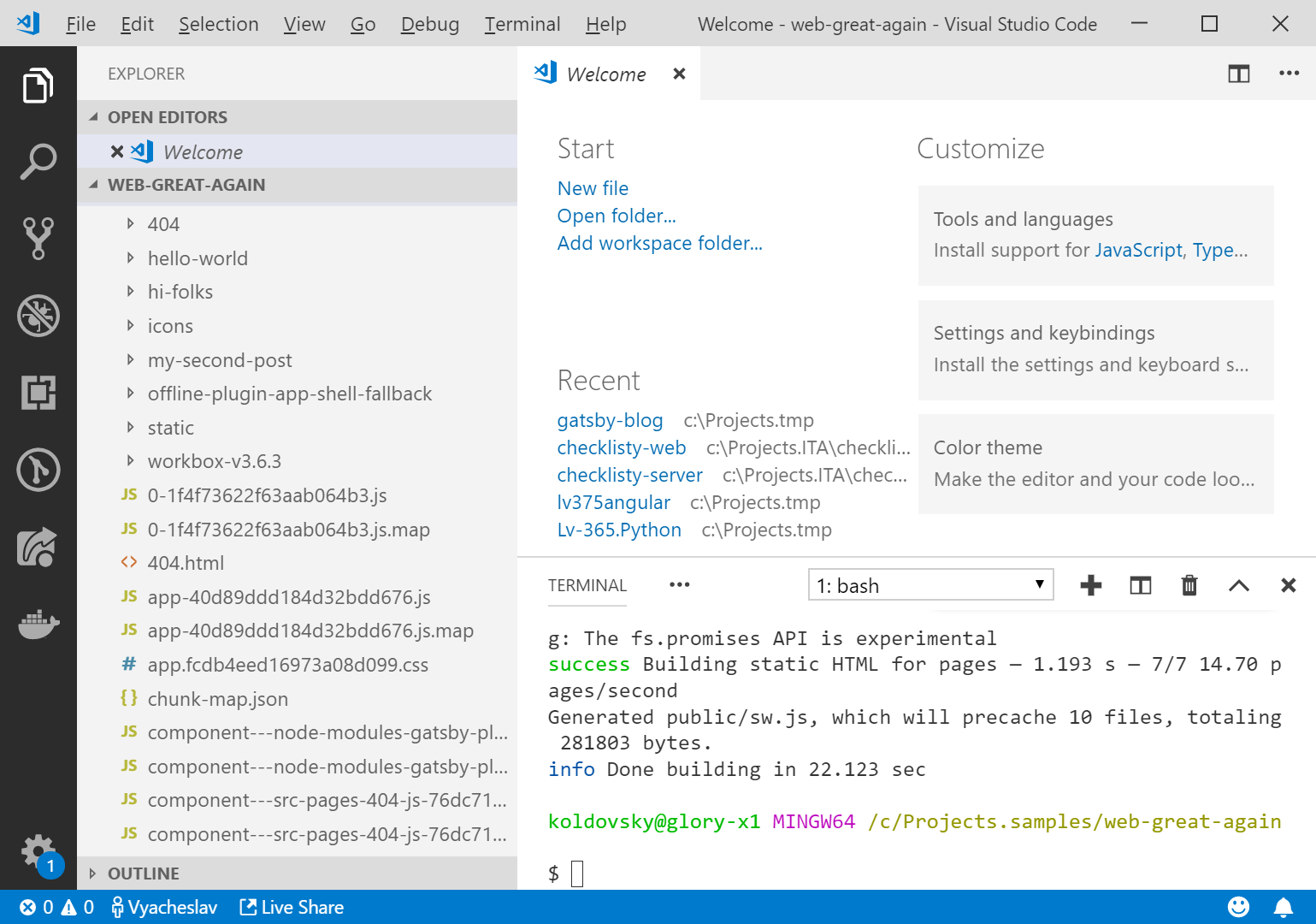
Task: Open the Docker view icon
Action: coord(38,625)
